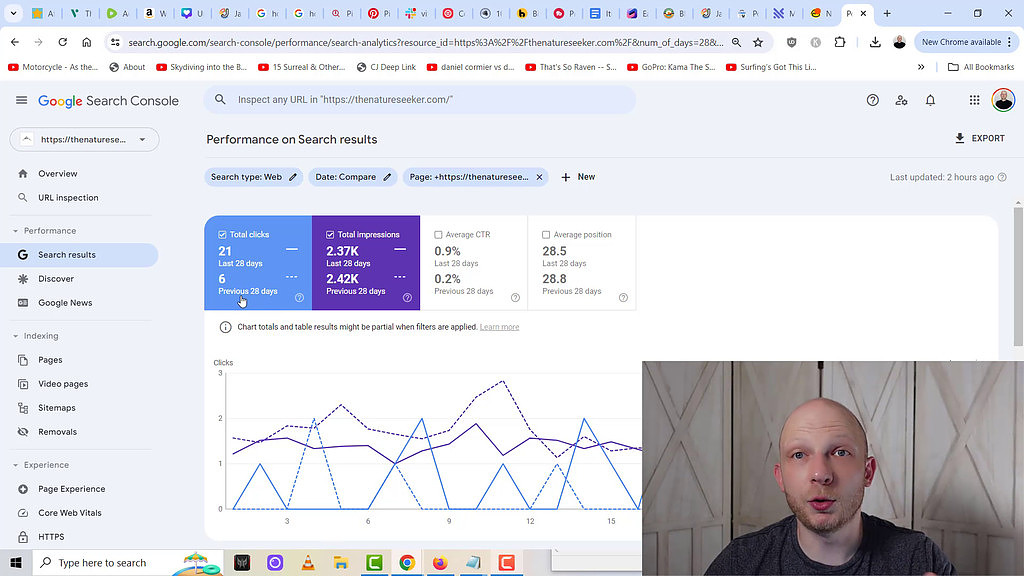Click the Inspect any URL search field
This screenshot has width=1024, height=576.
tap(420, 100)
